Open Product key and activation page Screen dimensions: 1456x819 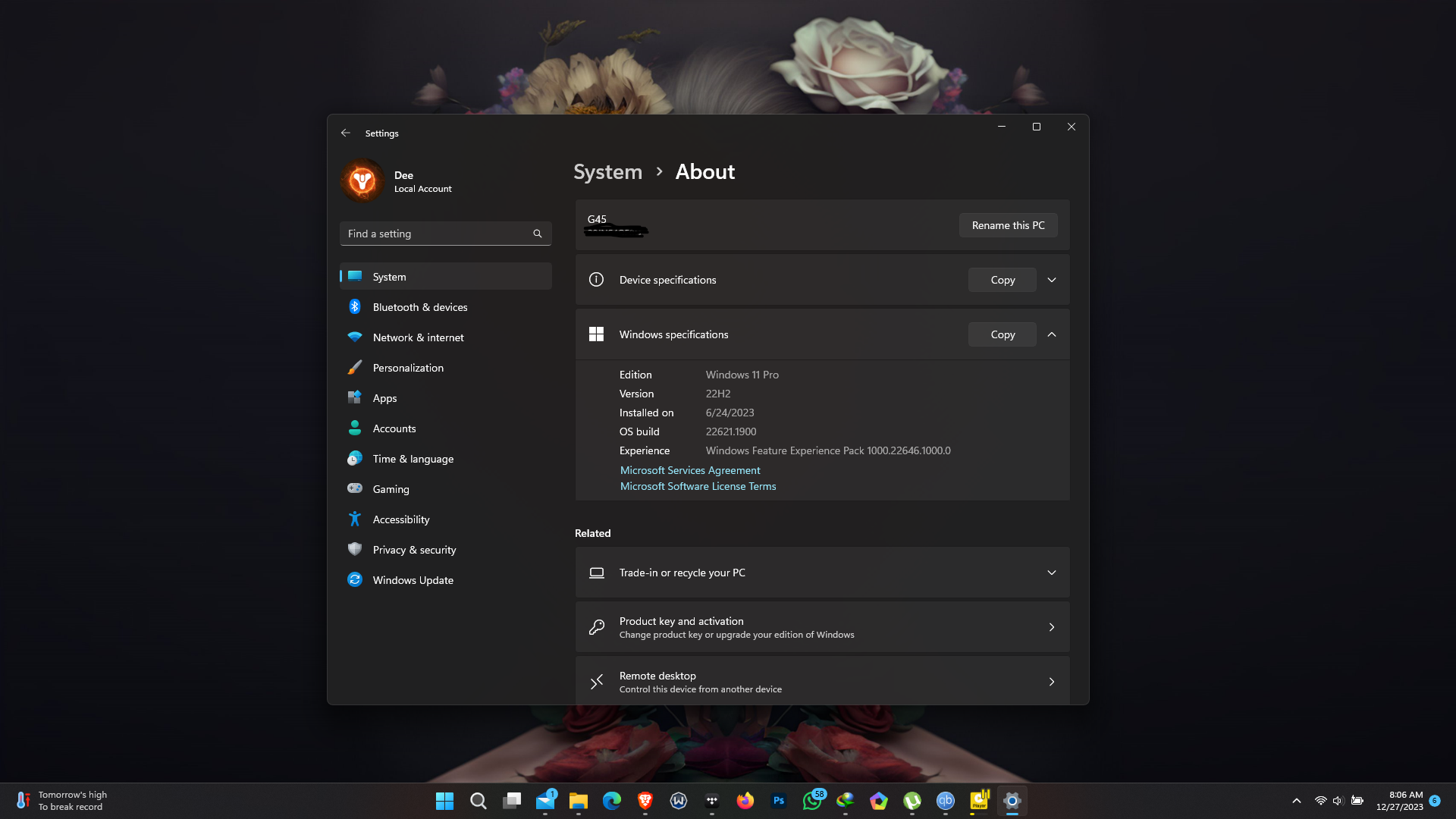tap(822, 627)
